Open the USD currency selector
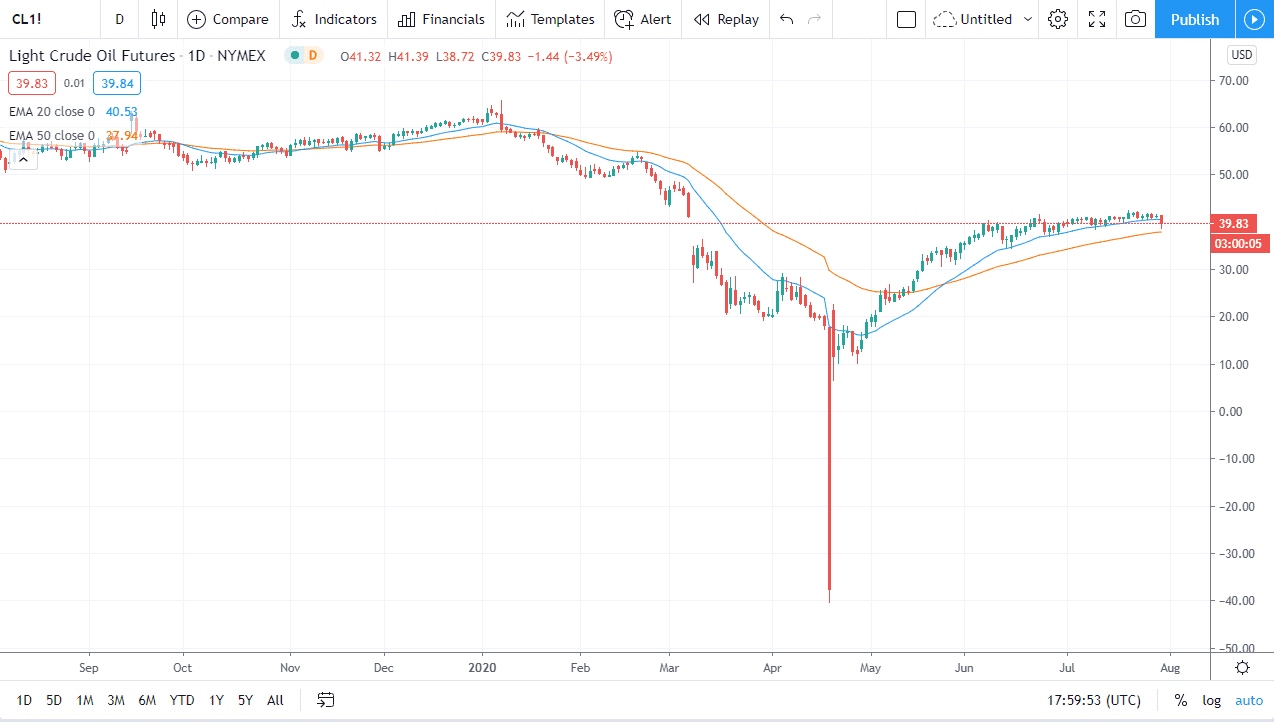 click(x=1242, y=55)
